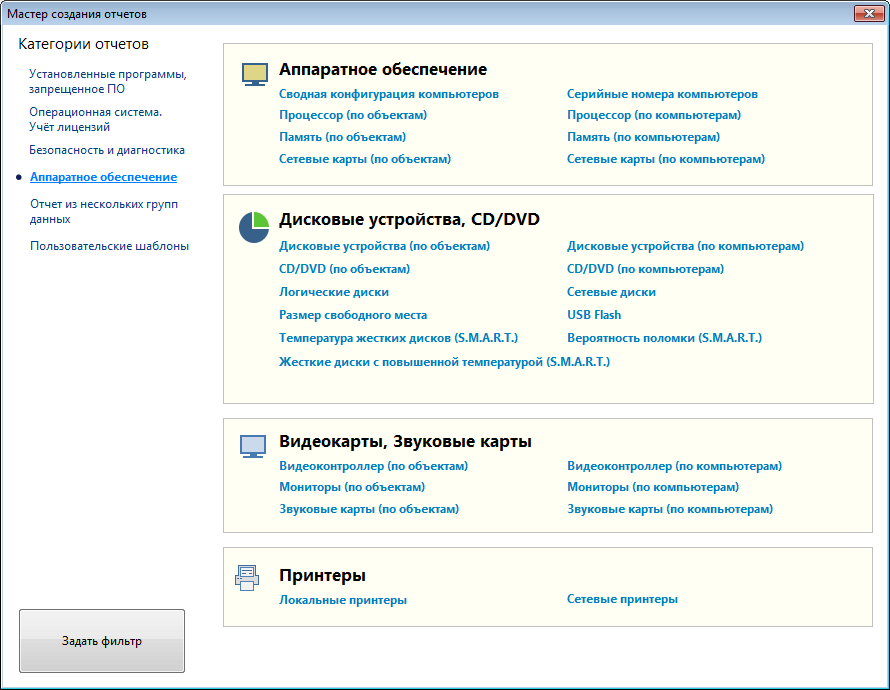890x690 pixels.
Task: Select category Операционная система. Учёт лицензий
Action: click(x=96, y=120)
